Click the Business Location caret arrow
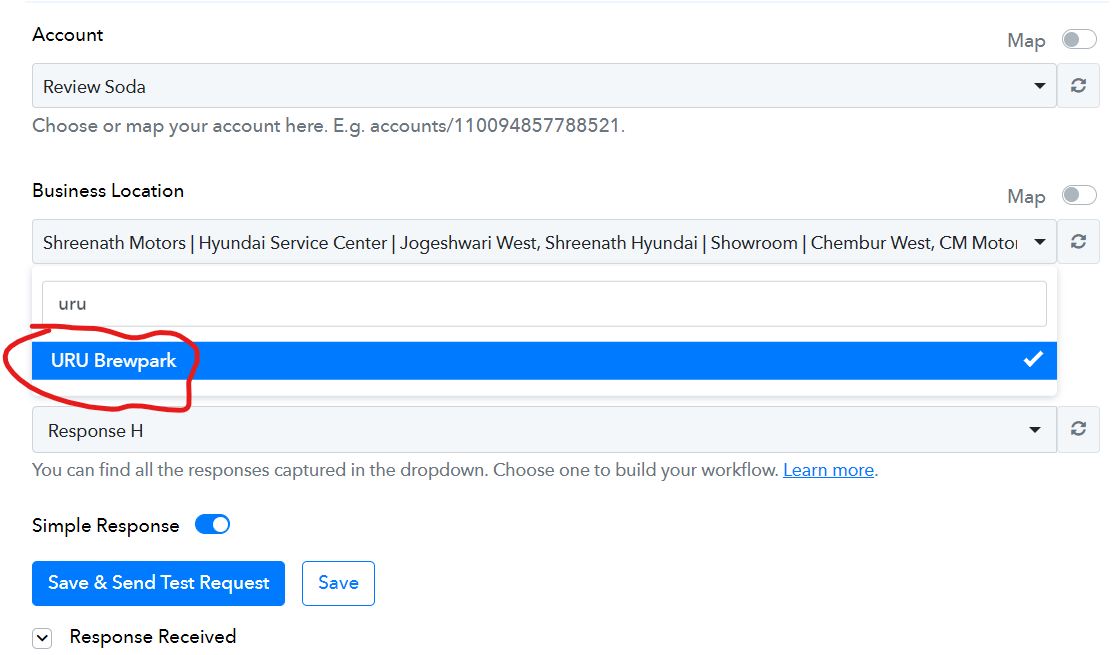 1039,242
